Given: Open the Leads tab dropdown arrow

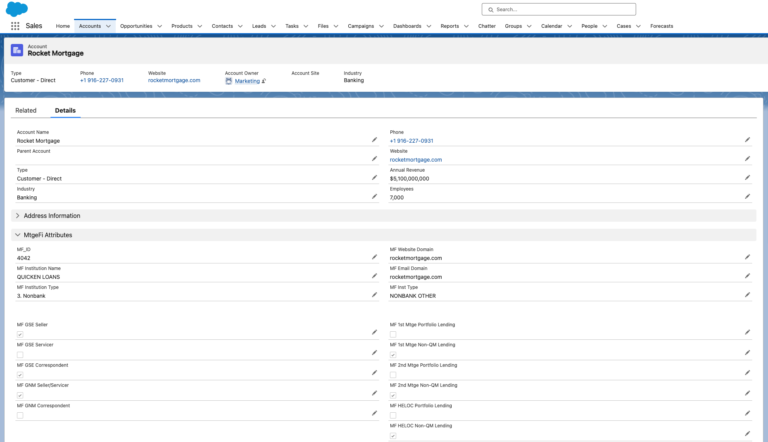Looking at the screenshot, I should tap(273, 26).
